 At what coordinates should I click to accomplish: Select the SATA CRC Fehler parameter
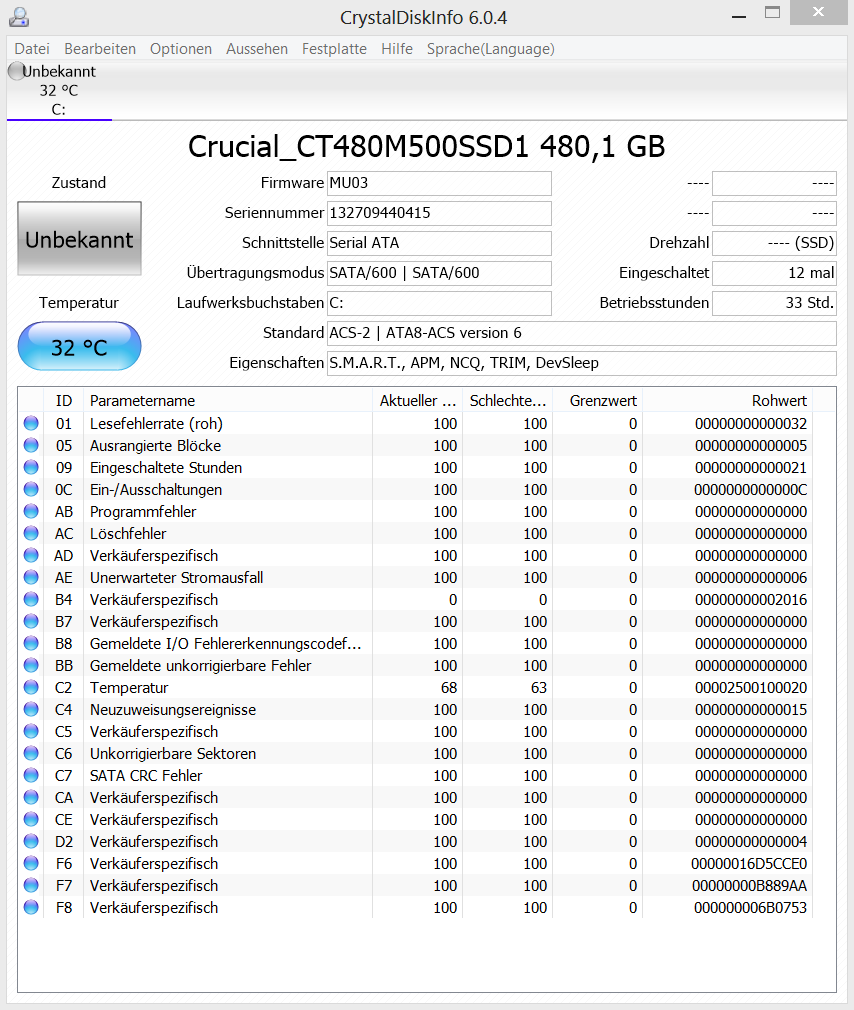(146, 776)
